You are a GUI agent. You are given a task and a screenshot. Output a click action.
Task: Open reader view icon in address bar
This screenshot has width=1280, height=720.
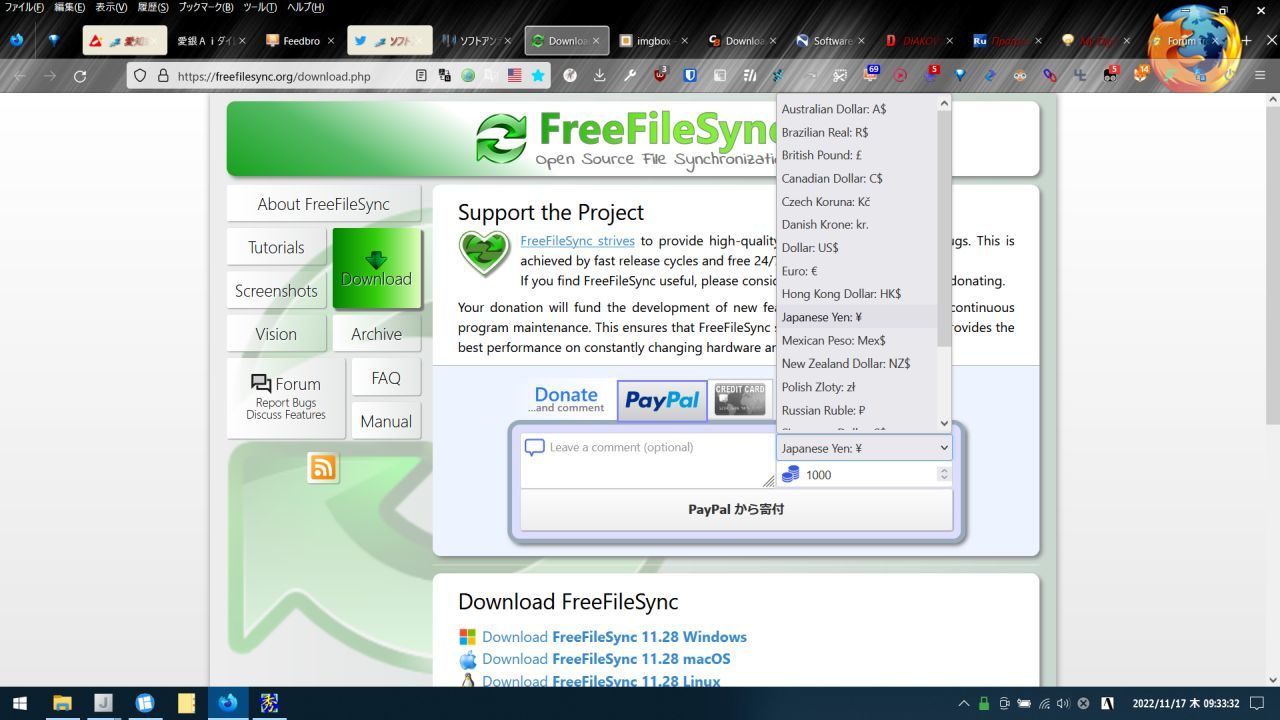click(421, 76)
